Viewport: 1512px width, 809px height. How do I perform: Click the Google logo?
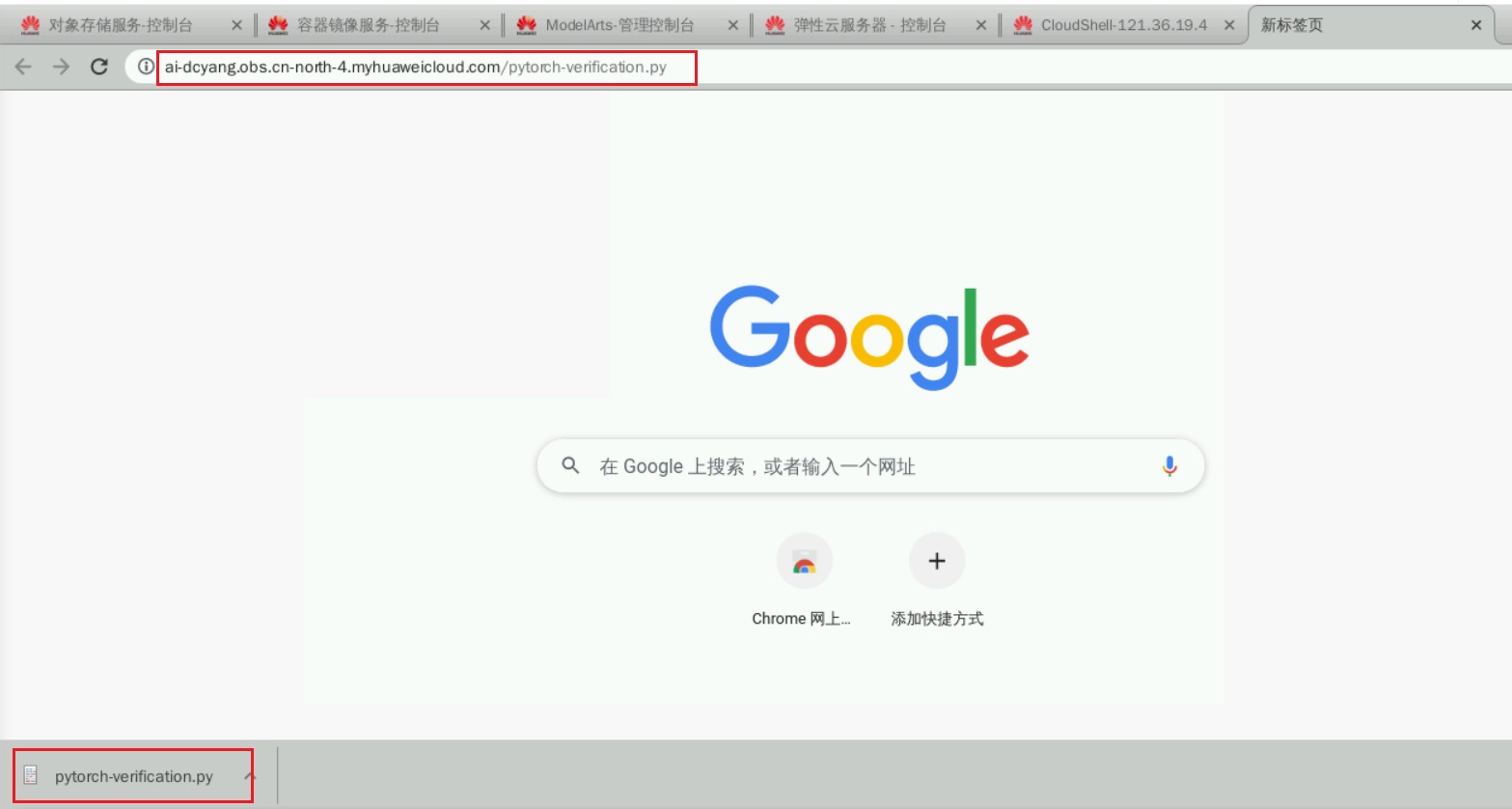pyautogui.click(x=869, y=337)
